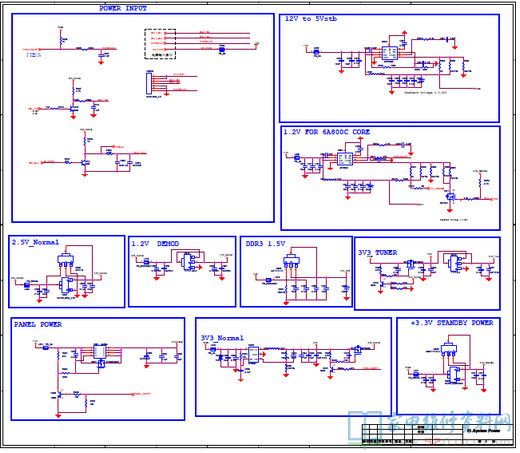Click the switching IC in 3V3_Normal block
This screenshot has height=453, width=520.
[x=253, y=355]
